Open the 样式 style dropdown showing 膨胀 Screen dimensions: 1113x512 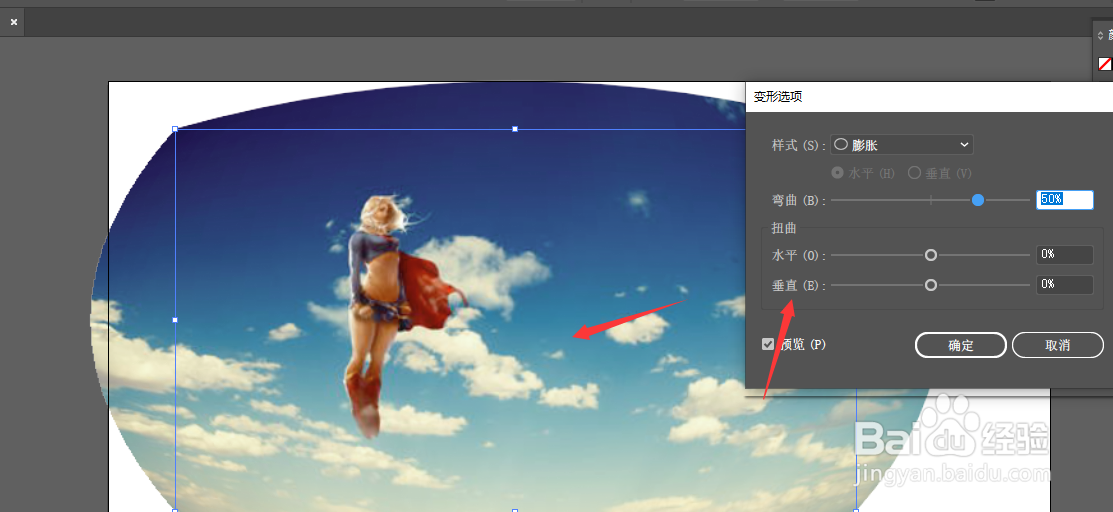click(x=901, y=145)
